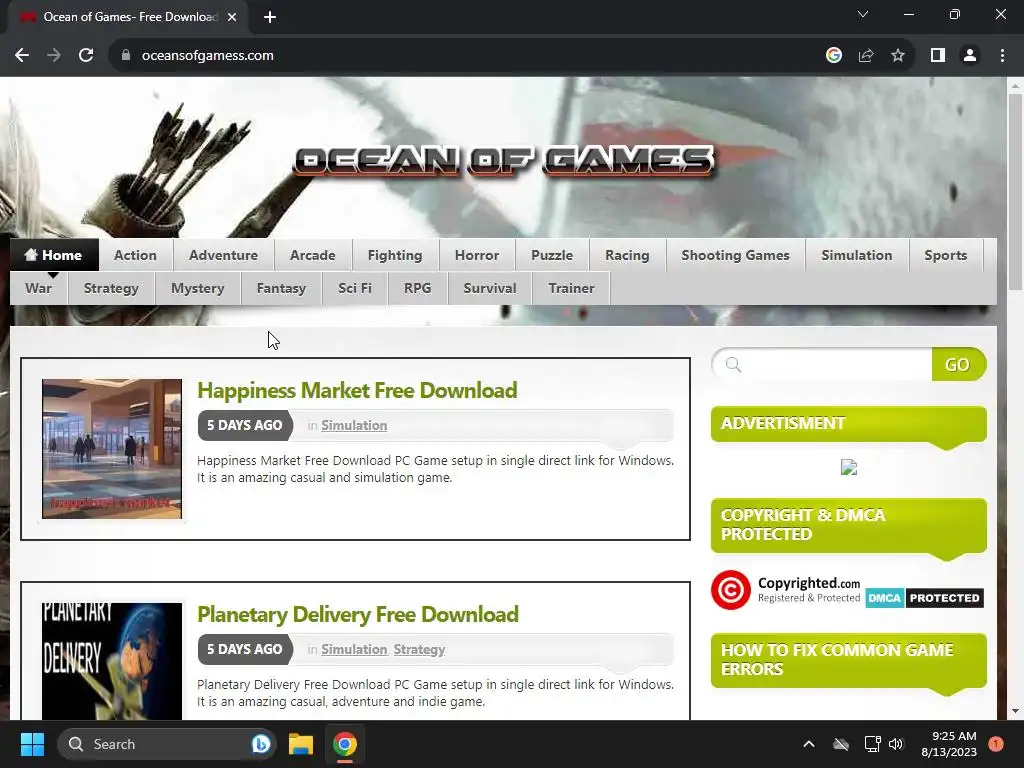Click the DMCA Protected badge
This screenshot has width=1024, height=768.
tap(925, 598)
